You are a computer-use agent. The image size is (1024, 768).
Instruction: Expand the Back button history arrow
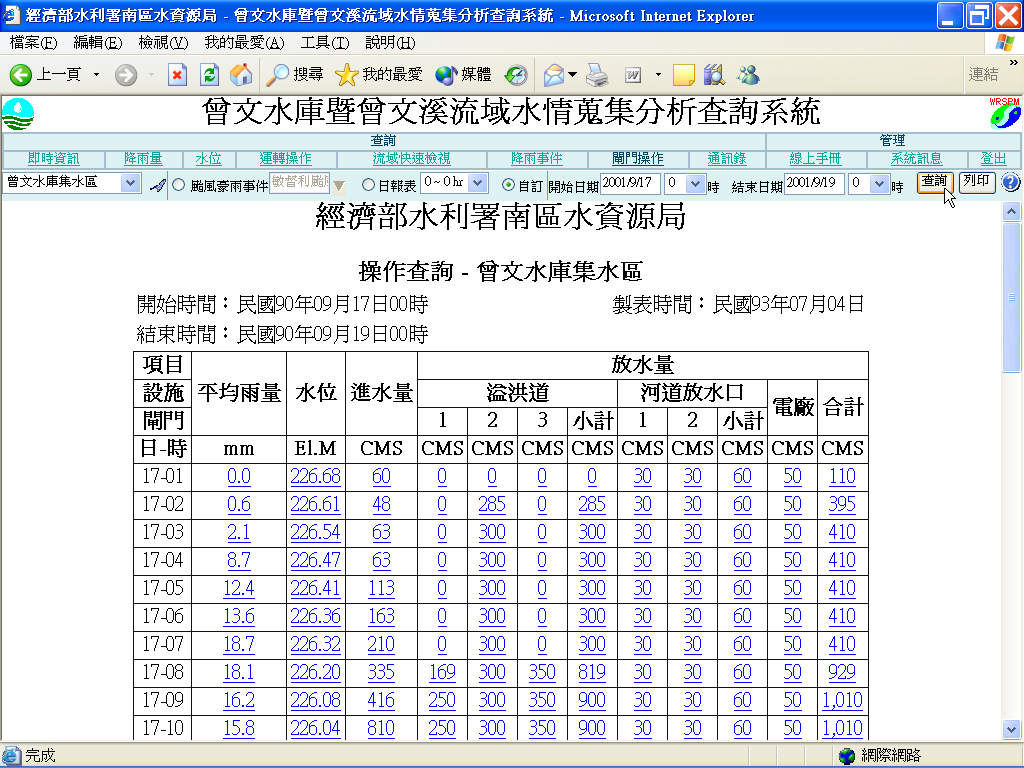point(97,75)
